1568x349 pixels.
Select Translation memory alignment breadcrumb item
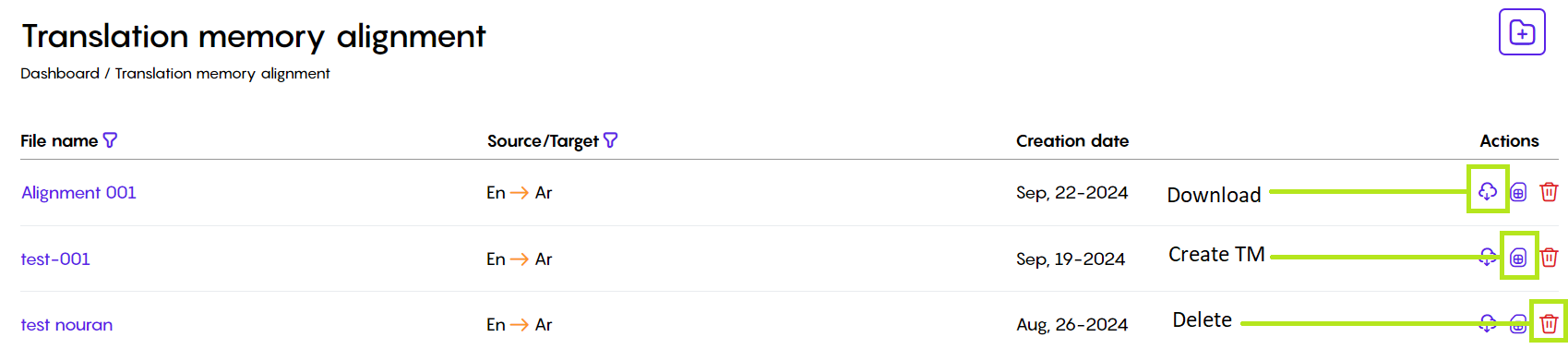coord(222,74)
